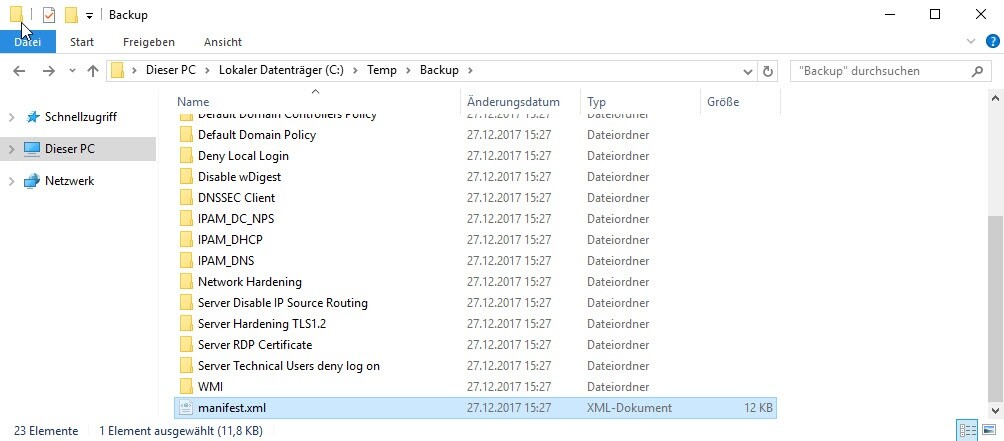Open the address bar history dropdown

point(748,71)
